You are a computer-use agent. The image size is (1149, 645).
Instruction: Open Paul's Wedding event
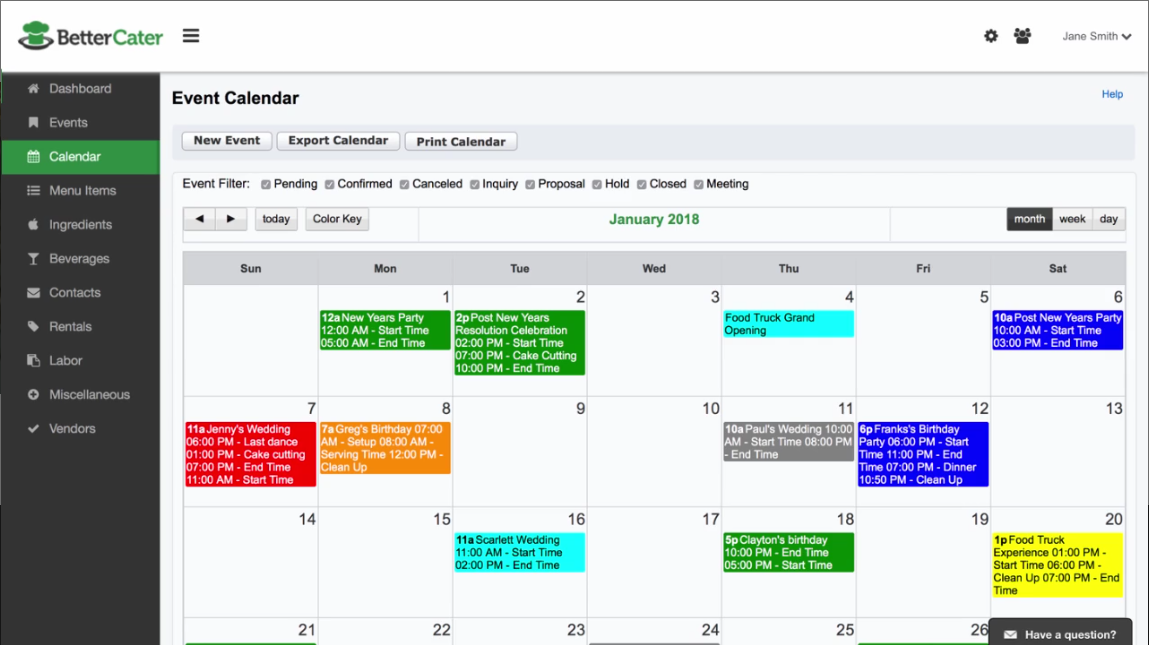point(788,441)
